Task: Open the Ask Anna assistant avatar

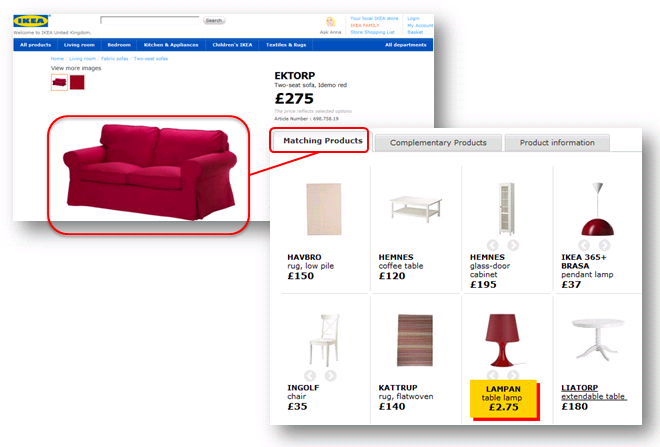Action: pos(330,22)
